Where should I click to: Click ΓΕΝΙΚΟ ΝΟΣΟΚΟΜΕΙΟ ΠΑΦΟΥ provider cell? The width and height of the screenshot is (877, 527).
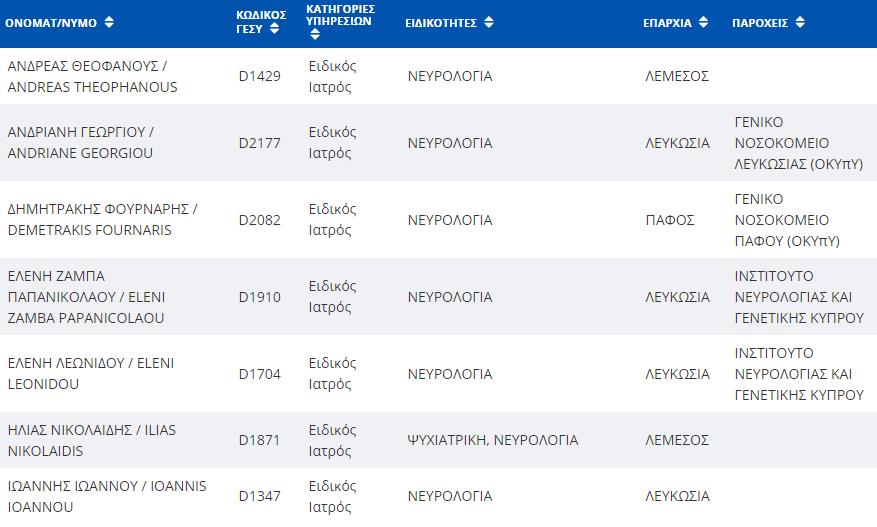pos(788,220)
